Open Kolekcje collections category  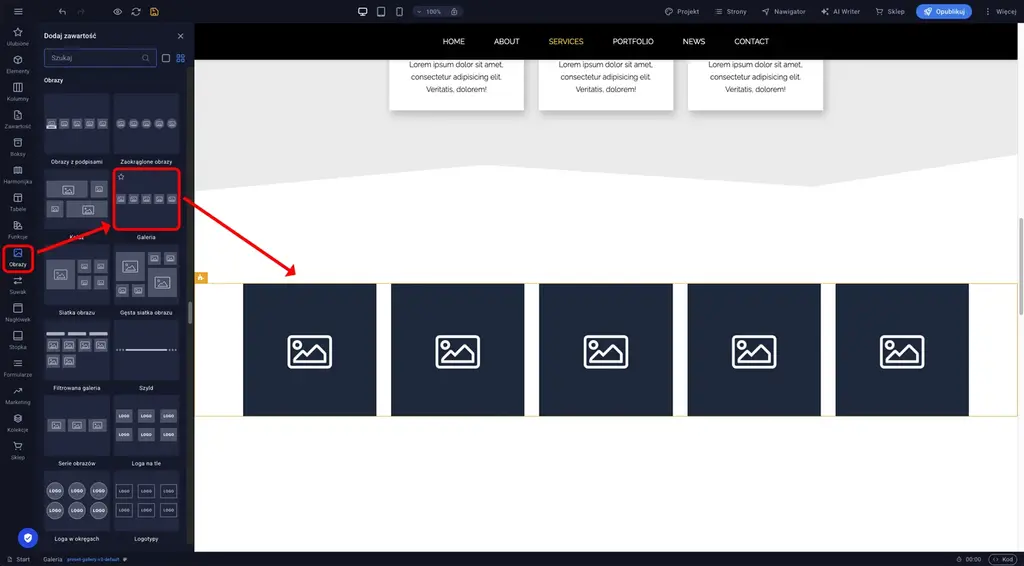point(18,423)
